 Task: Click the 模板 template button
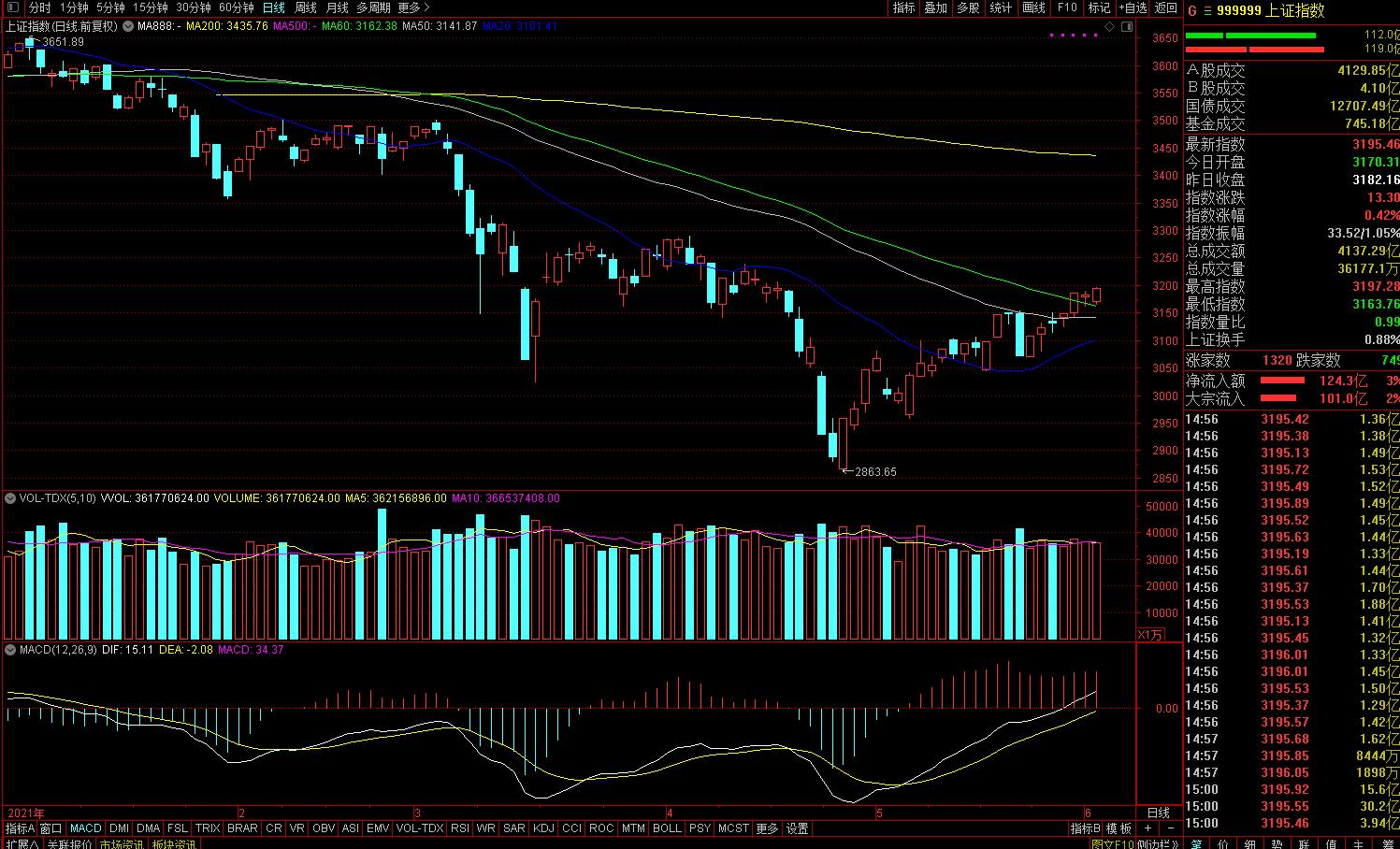[1119, 828]
